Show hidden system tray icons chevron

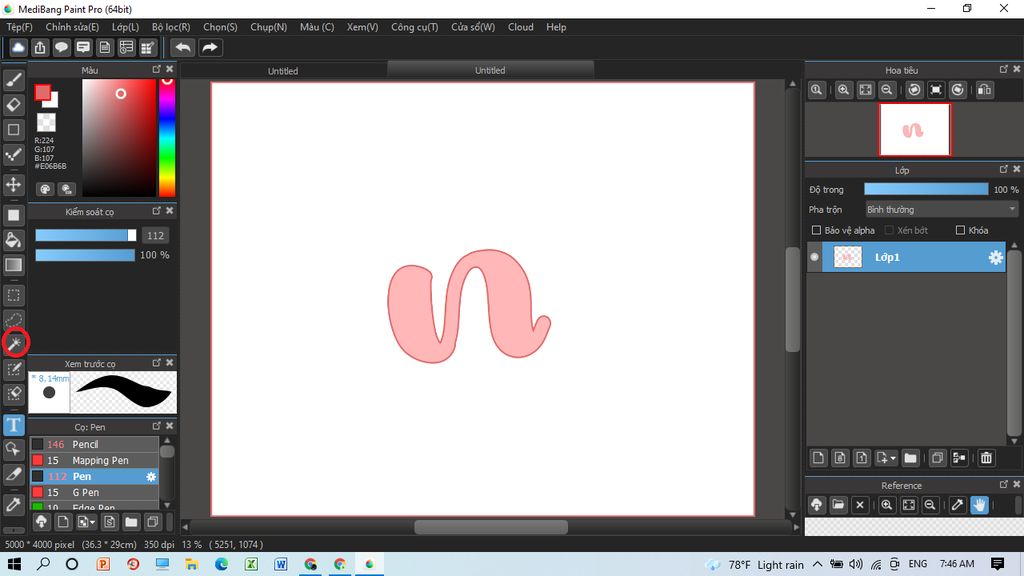[818, 564]
